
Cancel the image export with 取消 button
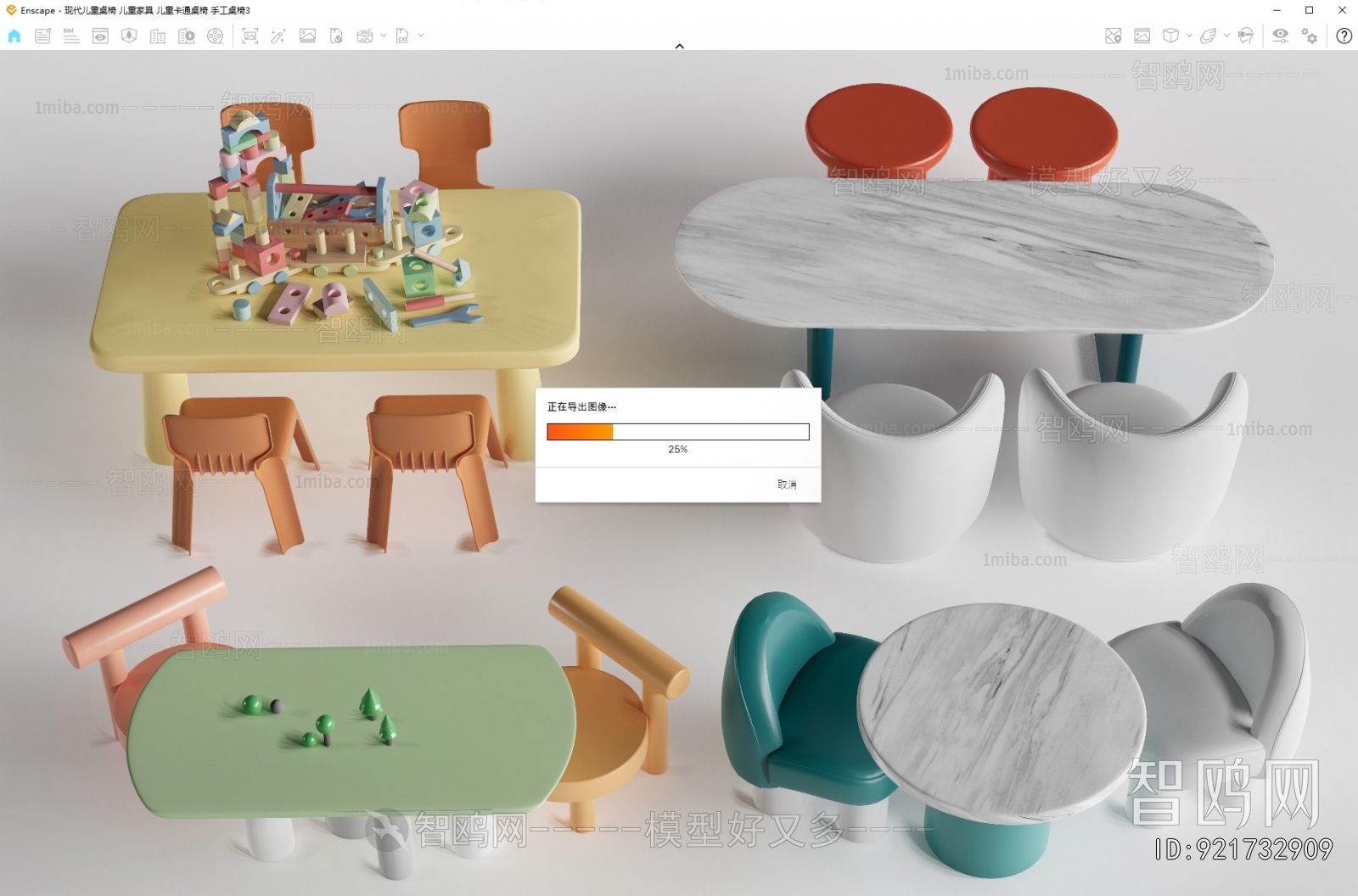pos(785,484)
